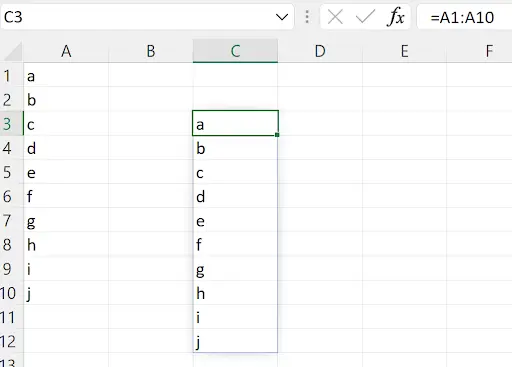Click cell C9 containing 'g'
The height and width of the screenshot is (367, 512).
(x=235, y=269)
